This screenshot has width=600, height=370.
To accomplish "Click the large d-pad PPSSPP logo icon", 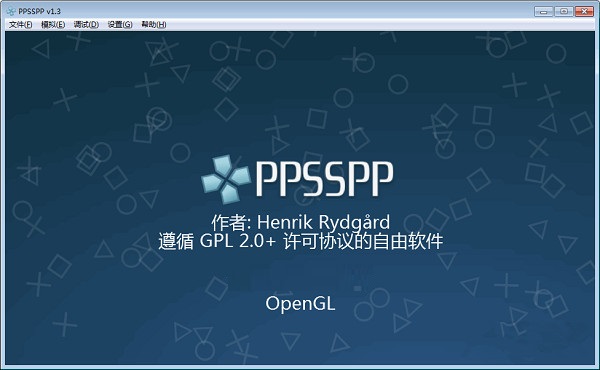I will 226,179.
